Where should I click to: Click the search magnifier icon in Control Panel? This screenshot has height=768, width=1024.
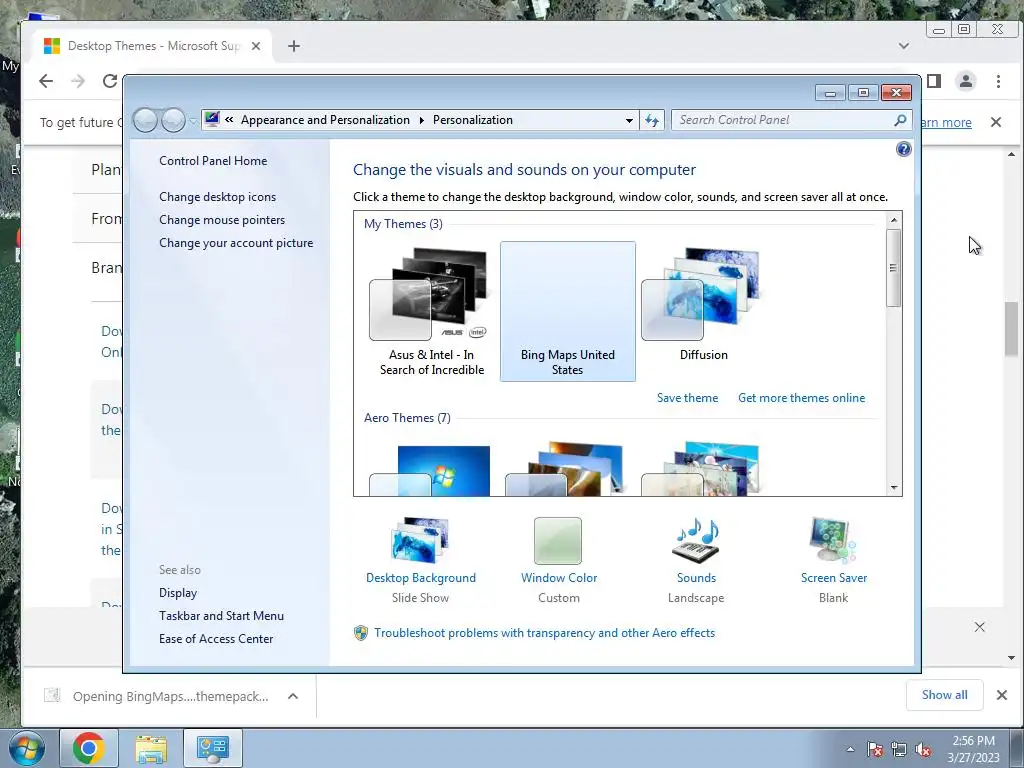(x=901, y=120)
